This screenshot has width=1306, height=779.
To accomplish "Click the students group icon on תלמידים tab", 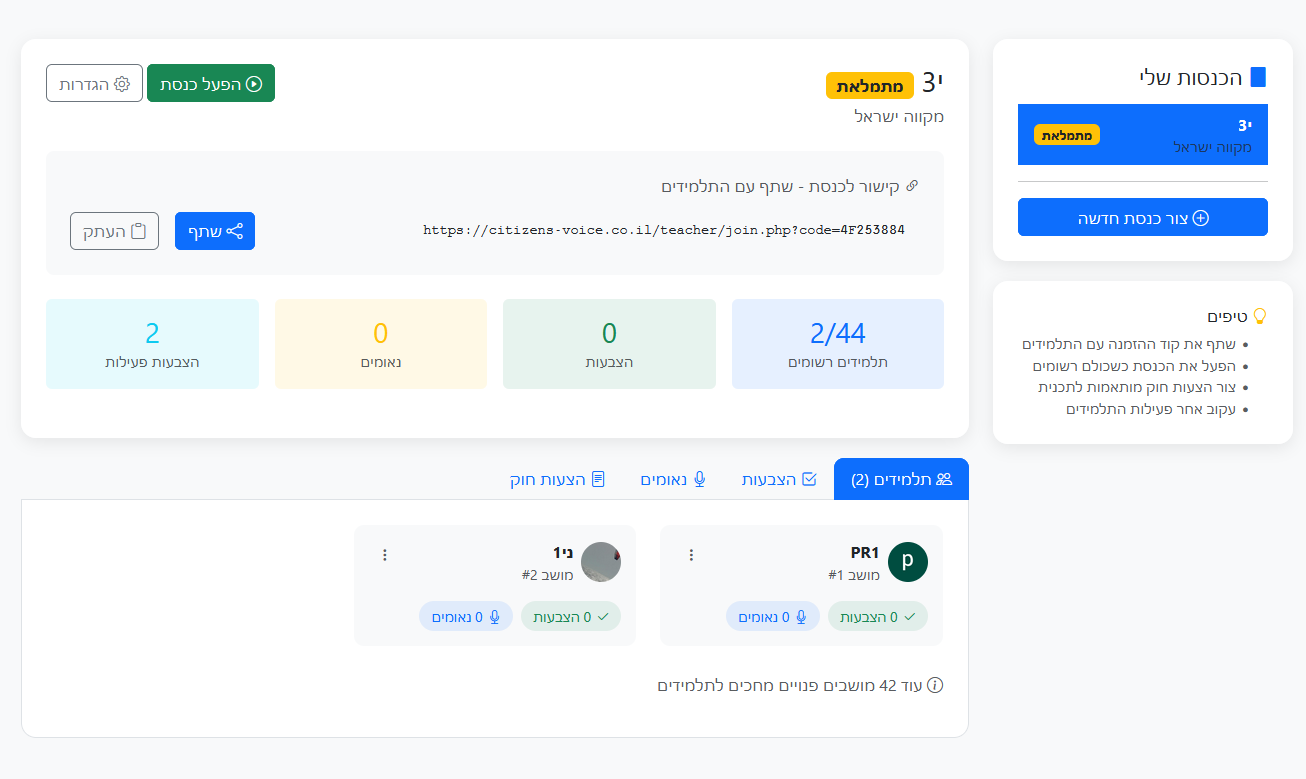I will [x=944, y=478].
